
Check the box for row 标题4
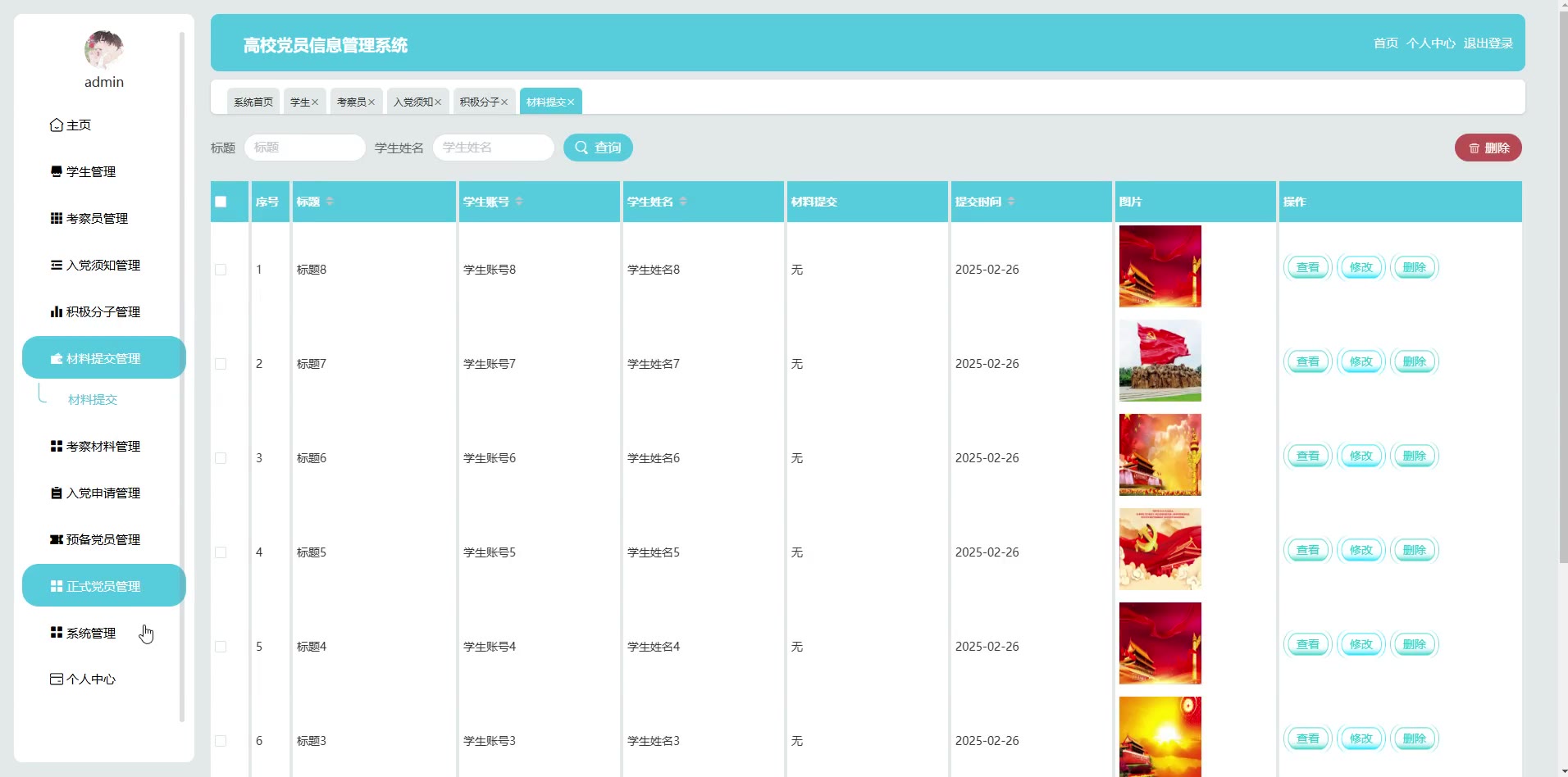(221, 647)
